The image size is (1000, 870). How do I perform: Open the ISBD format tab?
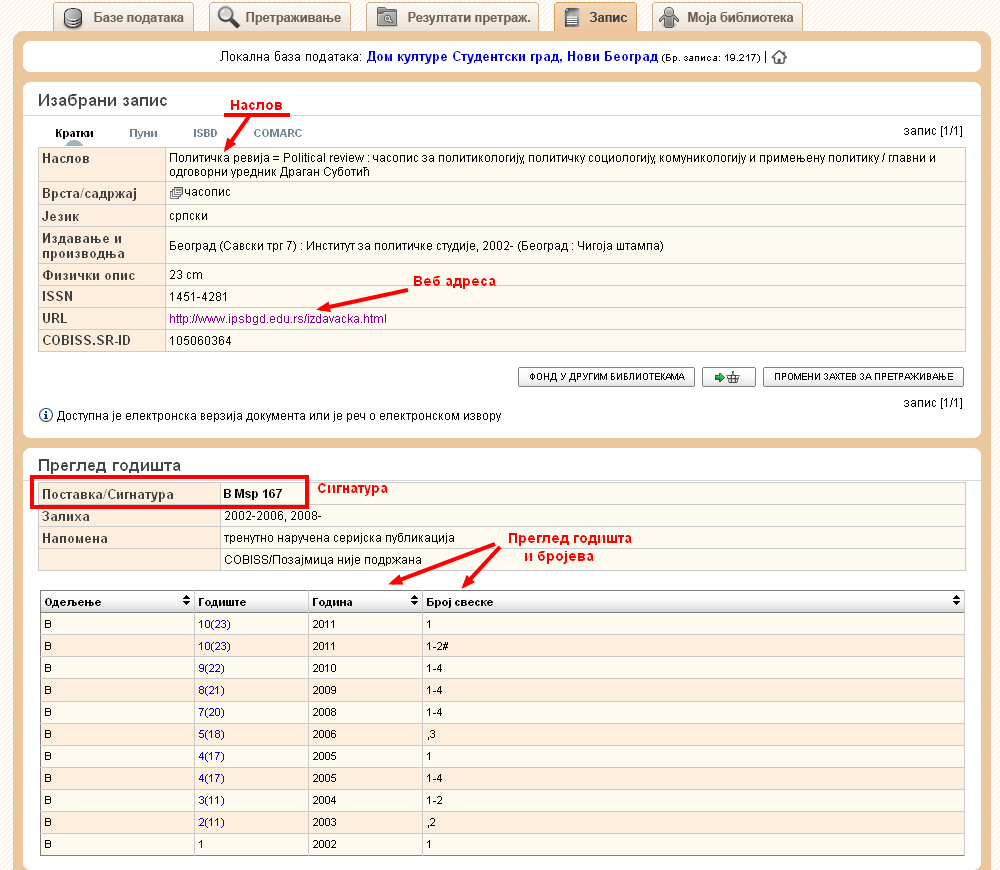(205, 133)
